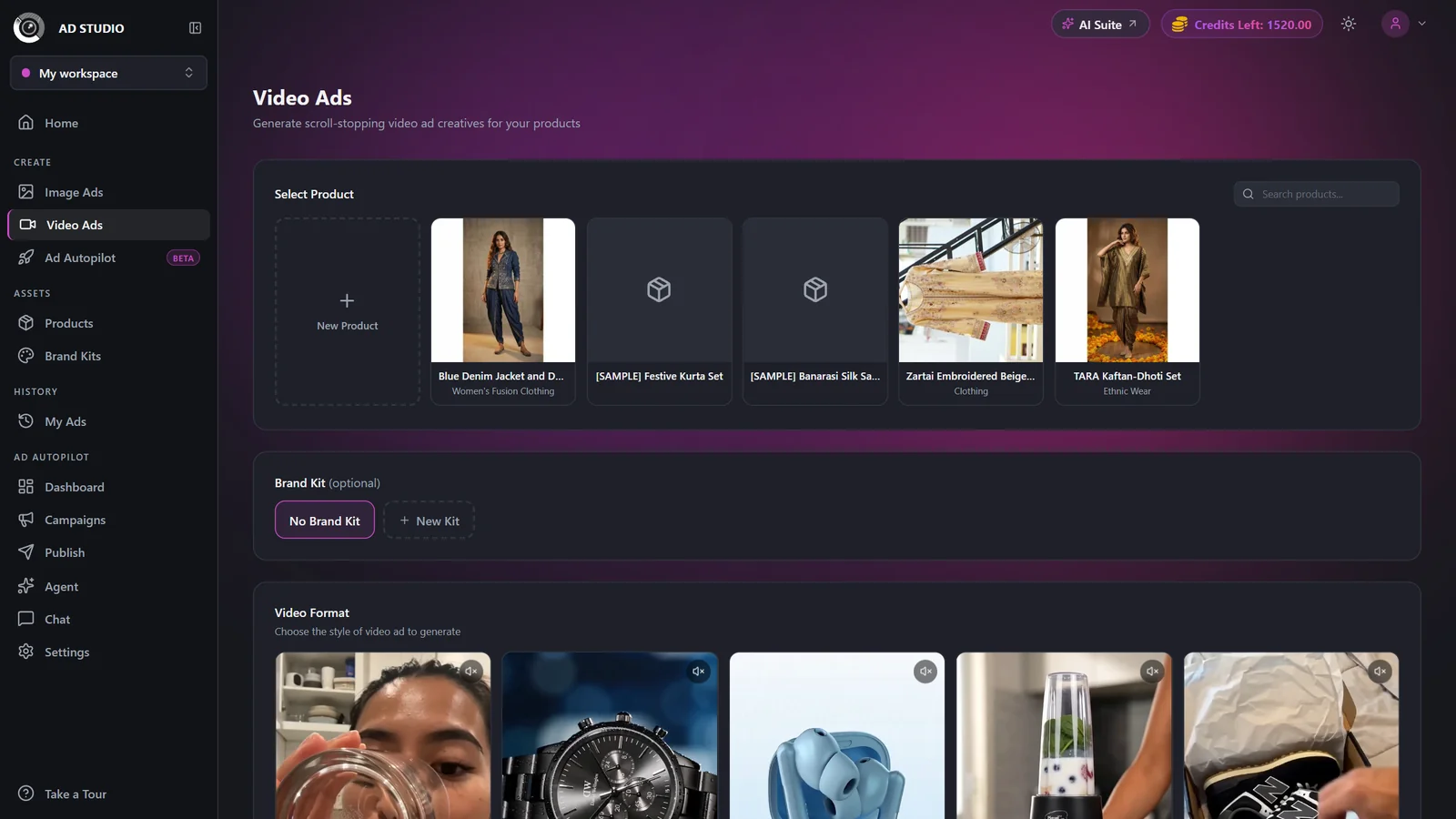Click the Take a Tour help icon
Image resolution: width=1456 pixels, height=819 pixels.
tap(26, 794)
